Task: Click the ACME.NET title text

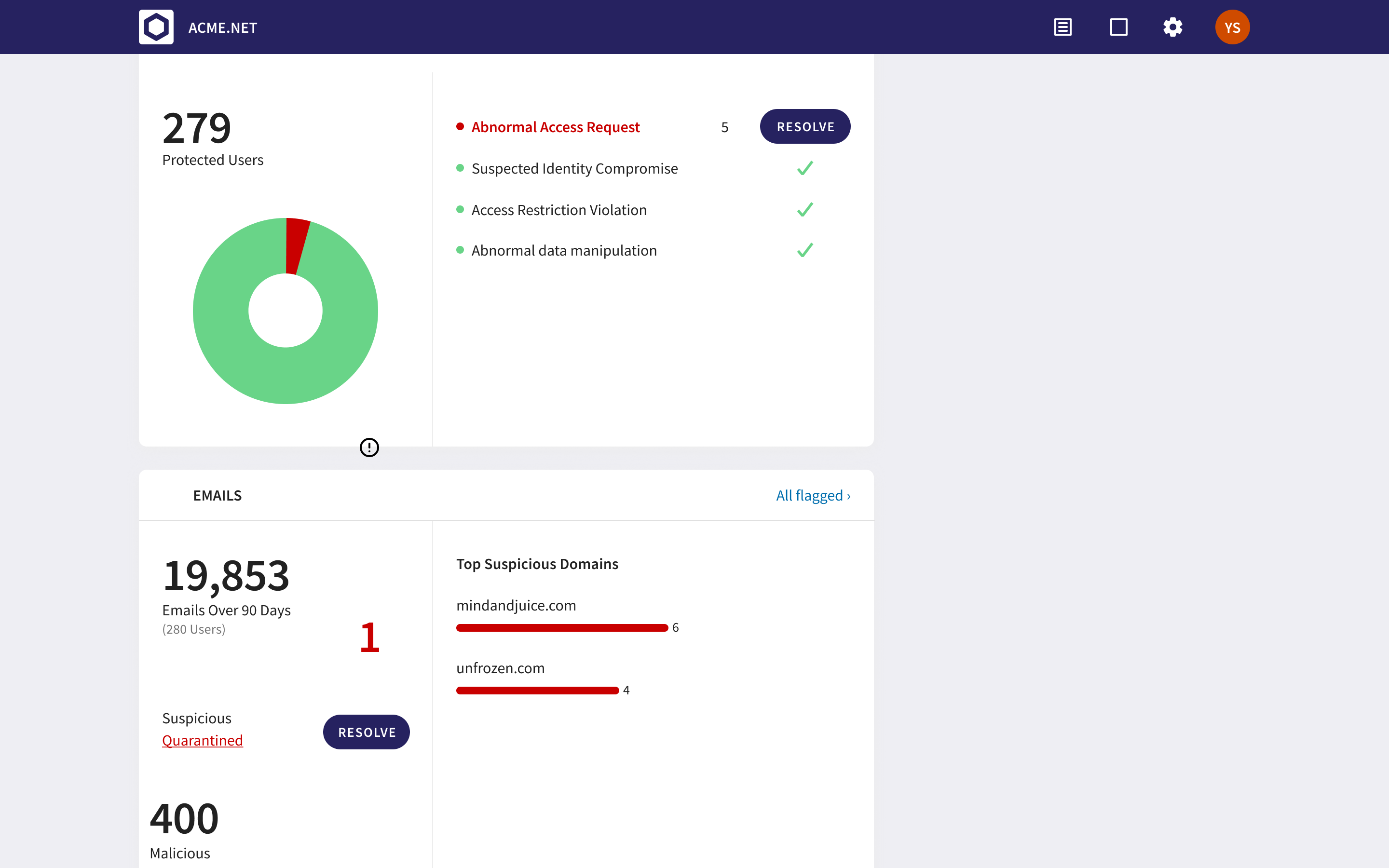Action: [x=223, y=27]
